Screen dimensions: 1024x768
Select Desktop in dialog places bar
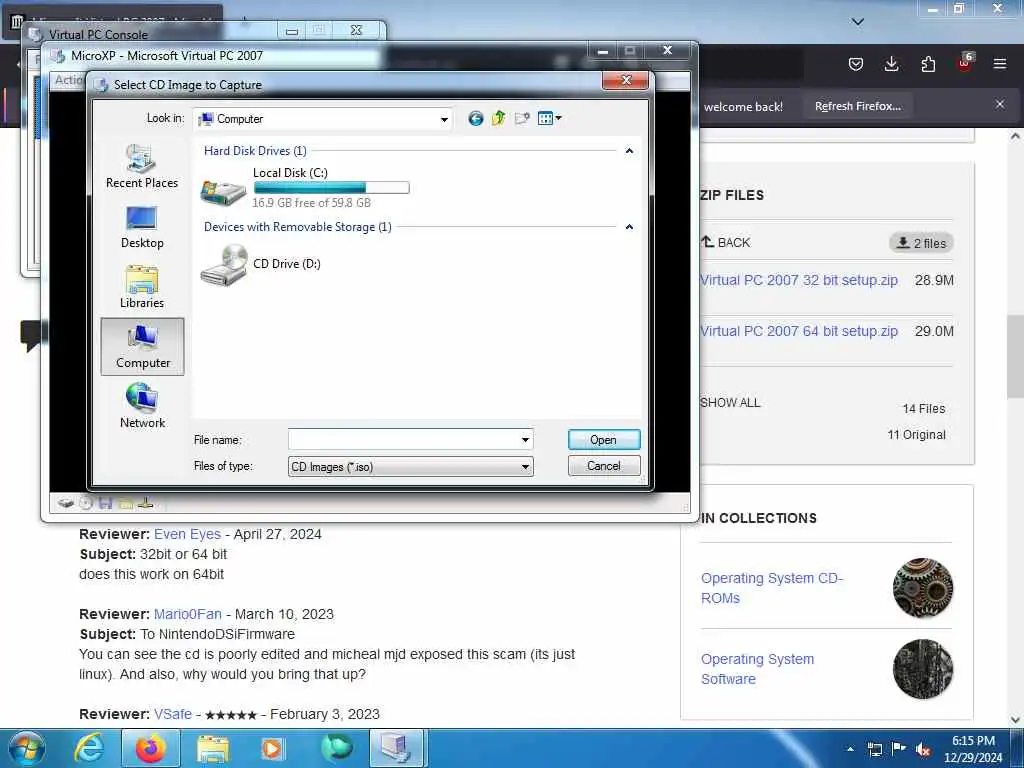point(142,227)
